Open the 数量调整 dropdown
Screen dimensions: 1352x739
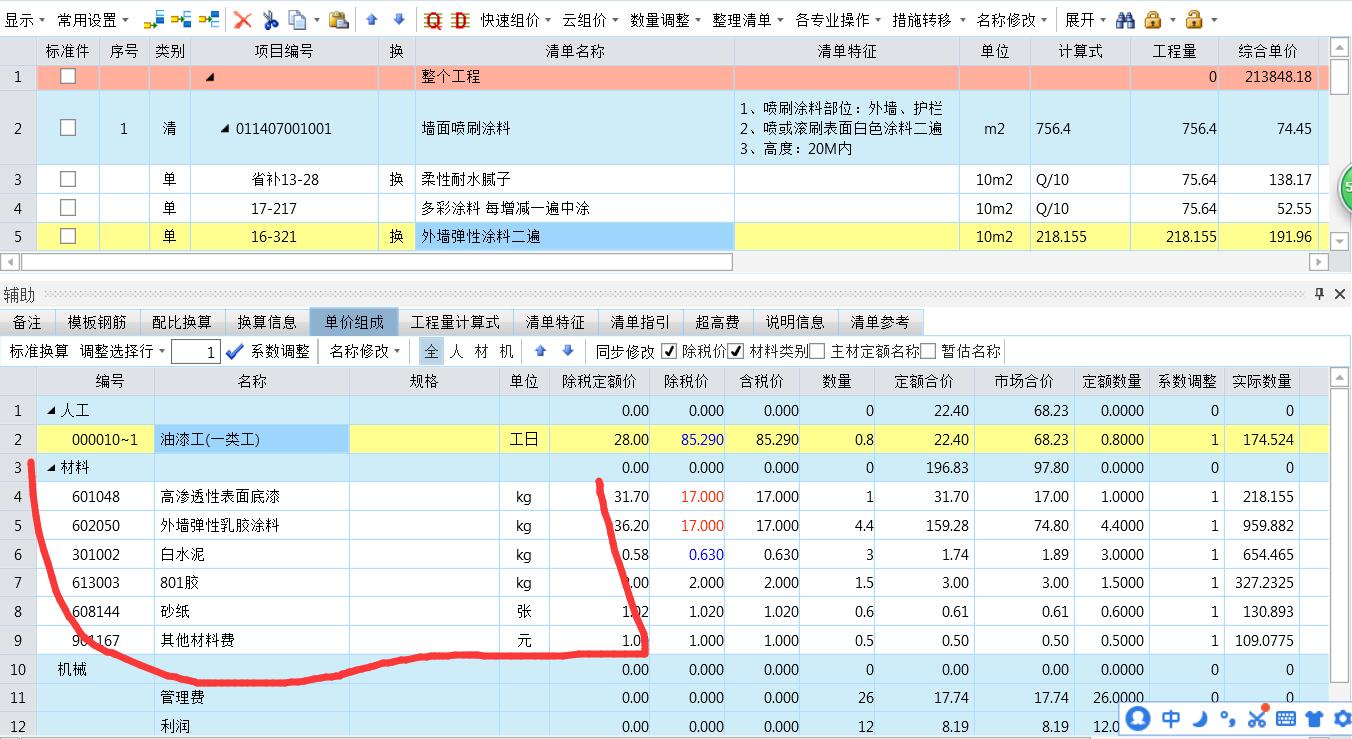(x=666, y=20)
